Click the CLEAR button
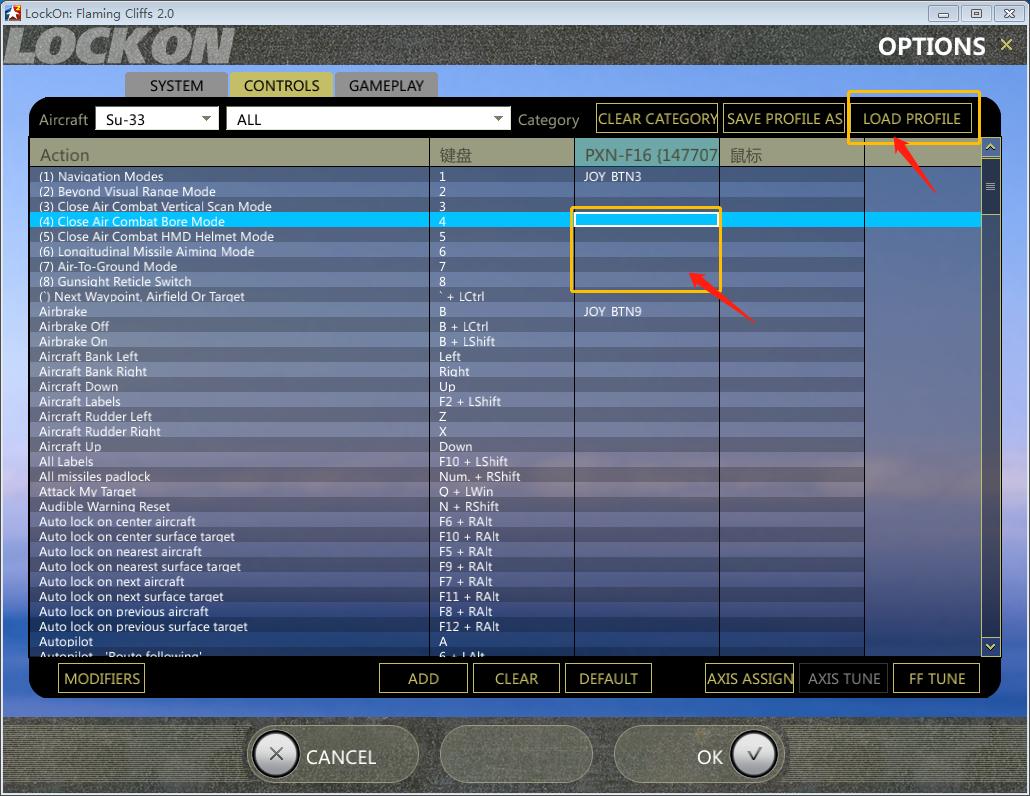The image size is (1030, 796). (x=516, y=678)
